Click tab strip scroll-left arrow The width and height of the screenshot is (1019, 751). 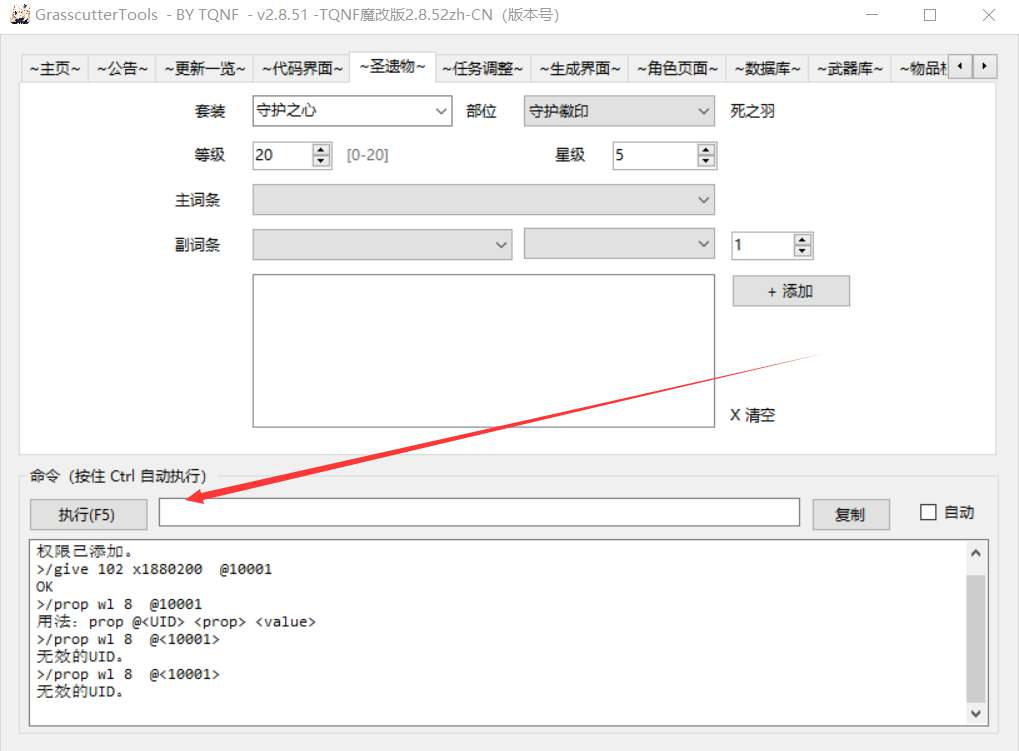coord(960,66)
